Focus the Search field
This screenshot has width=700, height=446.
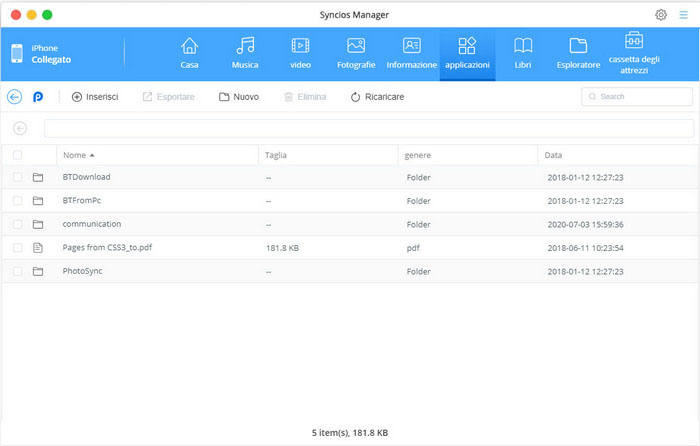pyautogui.click(x=637, y=96)
